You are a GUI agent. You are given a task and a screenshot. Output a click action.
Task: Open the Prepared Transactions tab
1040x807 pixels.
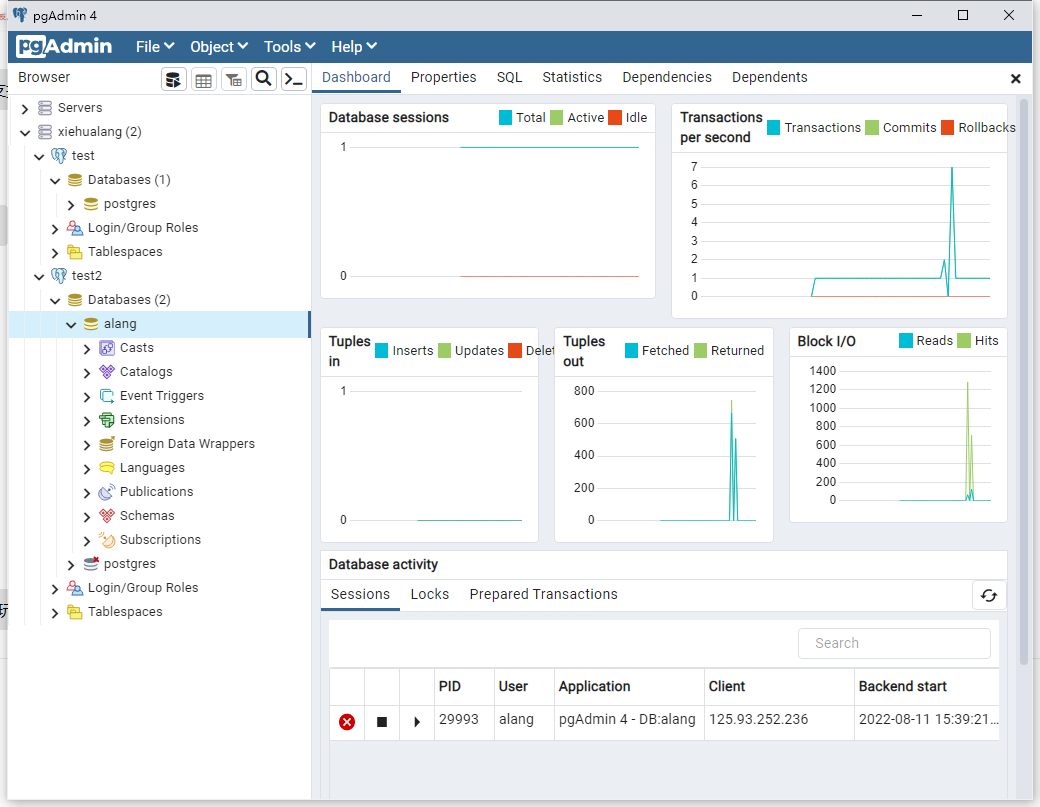[543, 594]
